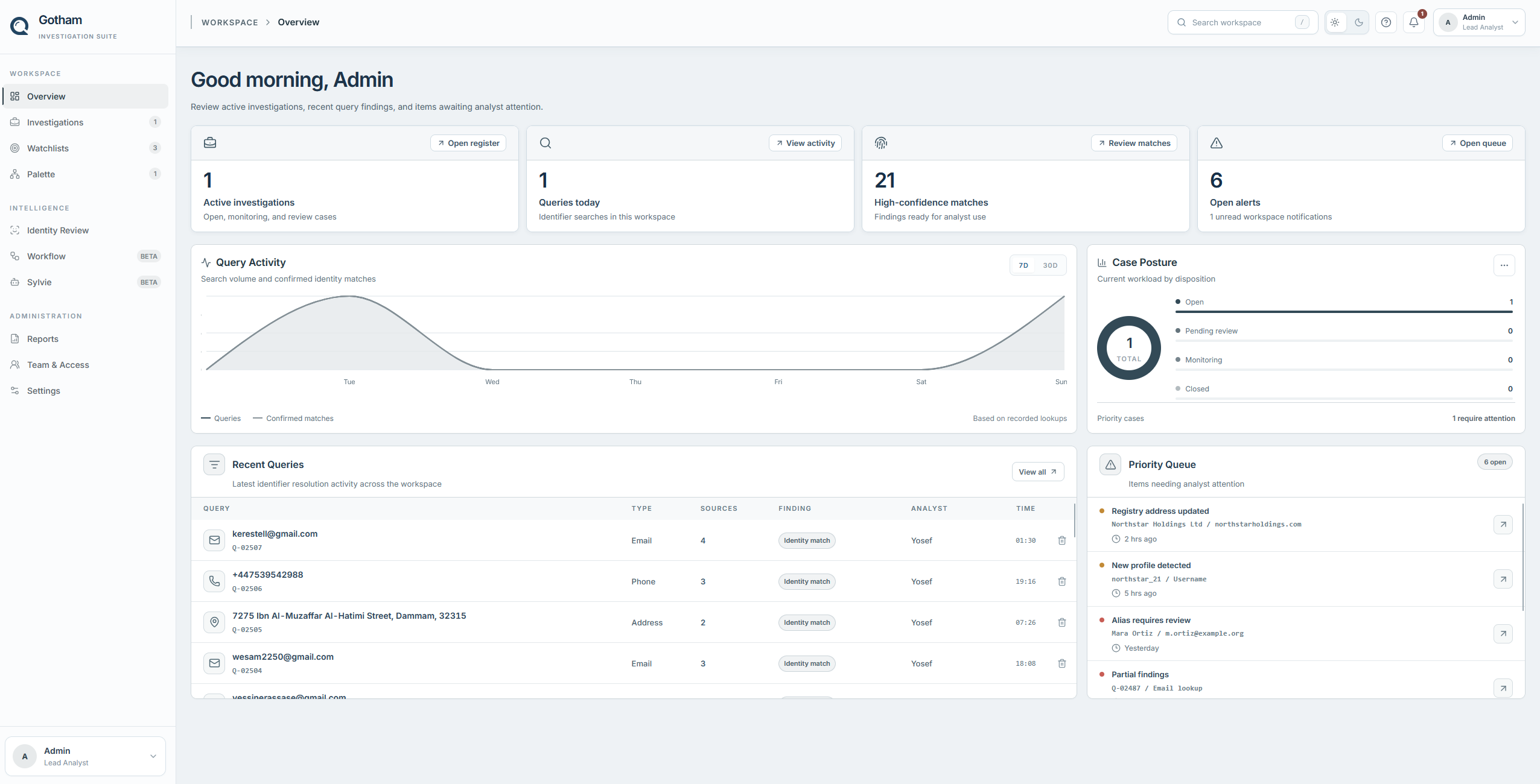This screenshot has height=784, width=1540.
Task: Open the Alias requires review alert arrow
Action: point(1503,634)
